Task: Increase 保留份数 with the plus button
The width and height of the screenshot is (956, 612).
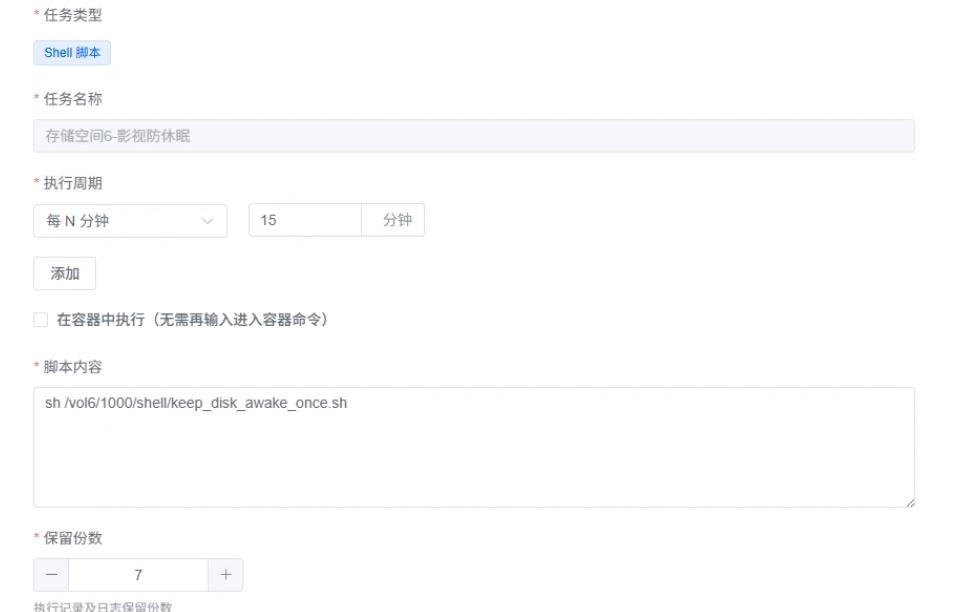Action: (x=226, y=575)
